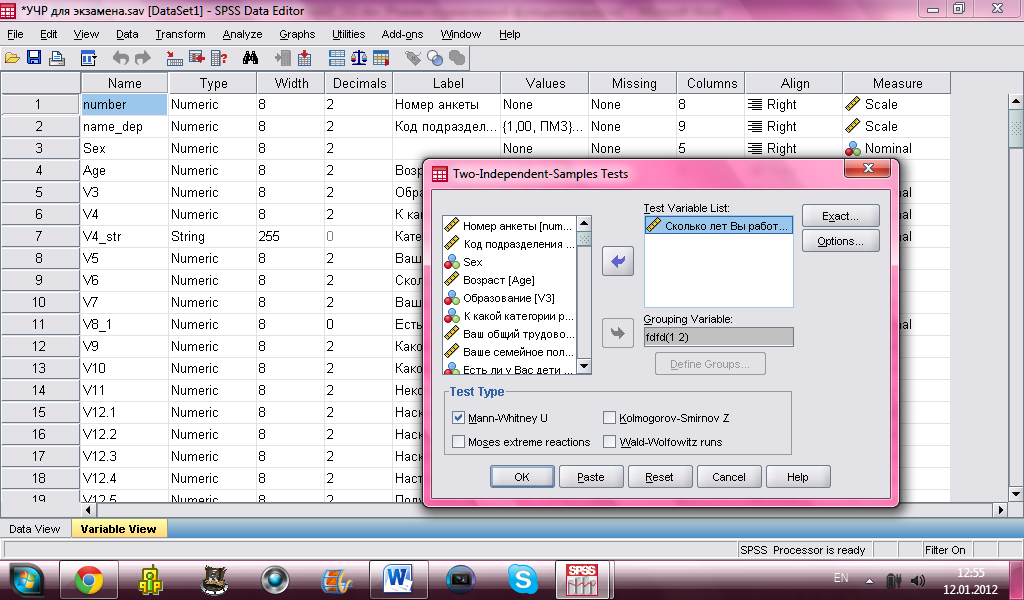Click the Windows Start button
This screenshot has width=1024, height=600.
tap(26, 580)
